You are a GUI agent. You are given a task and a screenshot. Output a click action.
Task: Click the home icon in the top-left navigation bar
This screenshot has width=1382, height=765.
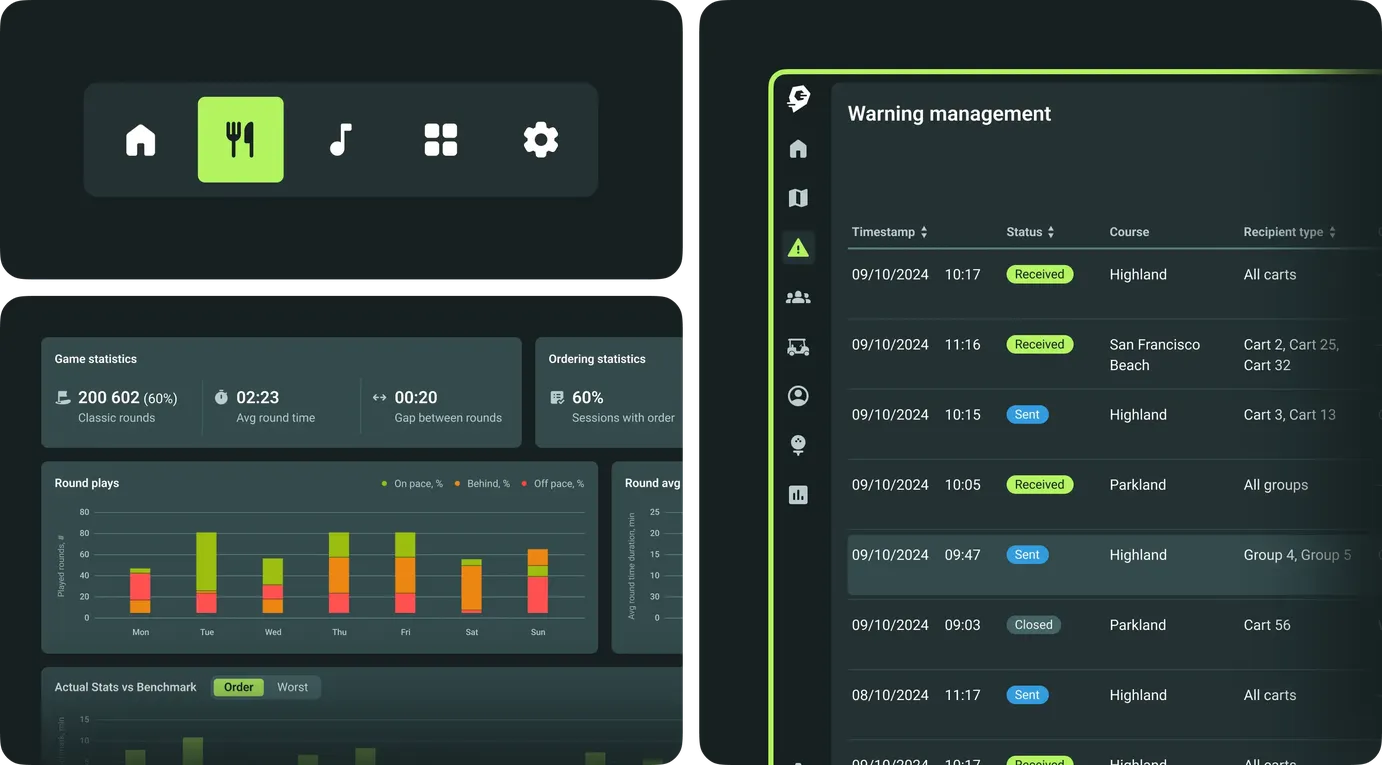pos(141,140)
